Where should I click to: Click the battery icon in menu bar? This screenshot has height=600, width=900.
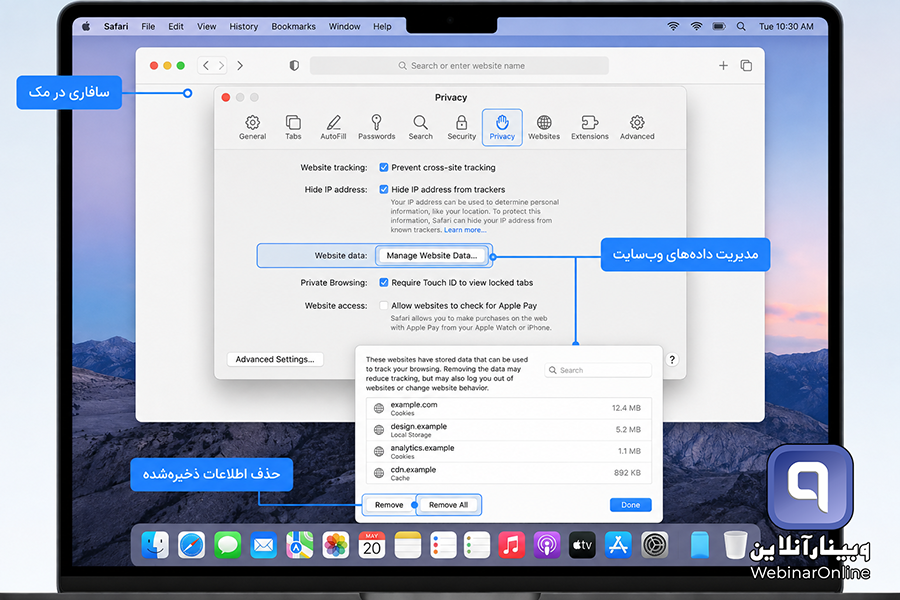(x=719, y=26)
